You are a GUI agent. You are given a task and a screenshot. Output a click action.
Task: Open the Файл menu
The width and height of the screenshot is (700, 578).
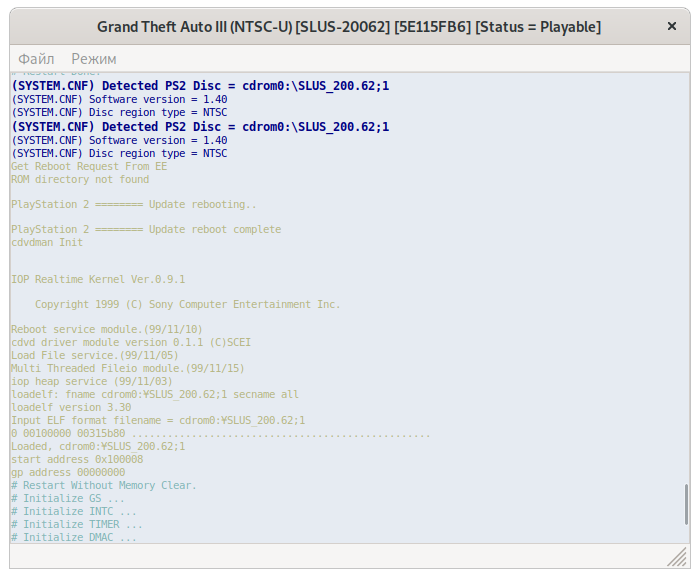tap(36, 59)
